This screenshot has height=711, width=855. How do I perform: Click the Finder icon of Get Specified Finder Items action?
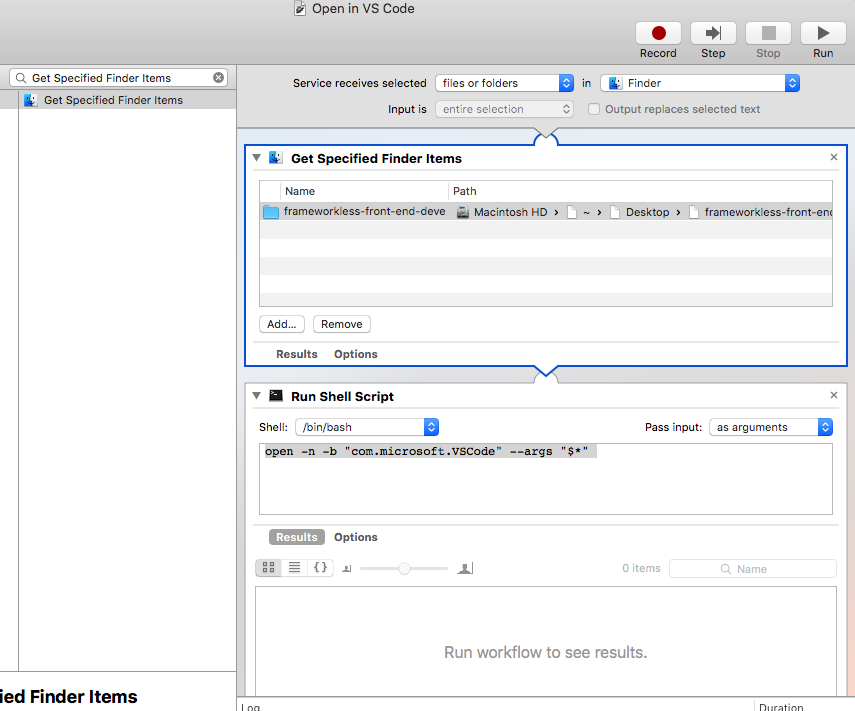pos(276,158)
